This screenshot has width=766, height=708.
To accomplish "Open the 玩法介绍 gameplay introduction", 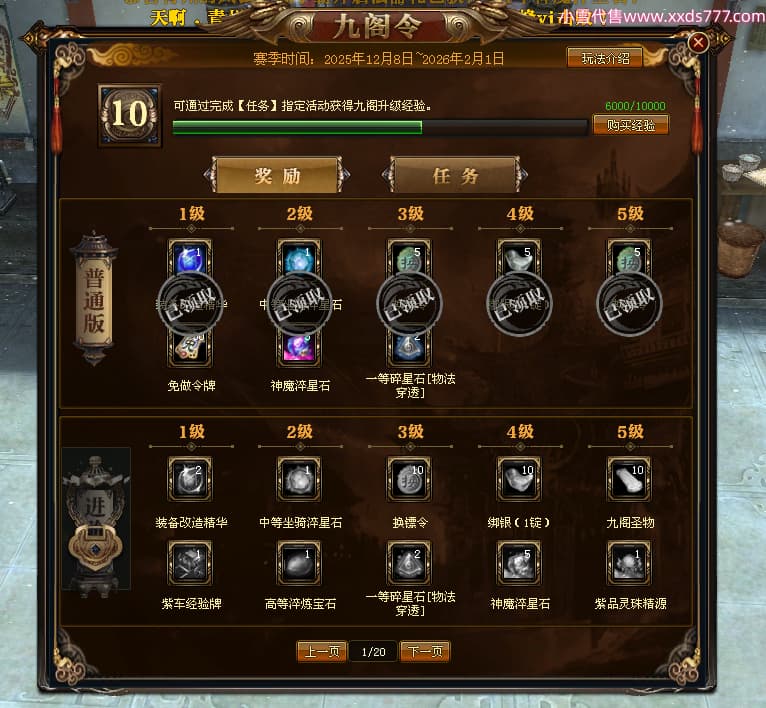I will [x=605, y=58].
